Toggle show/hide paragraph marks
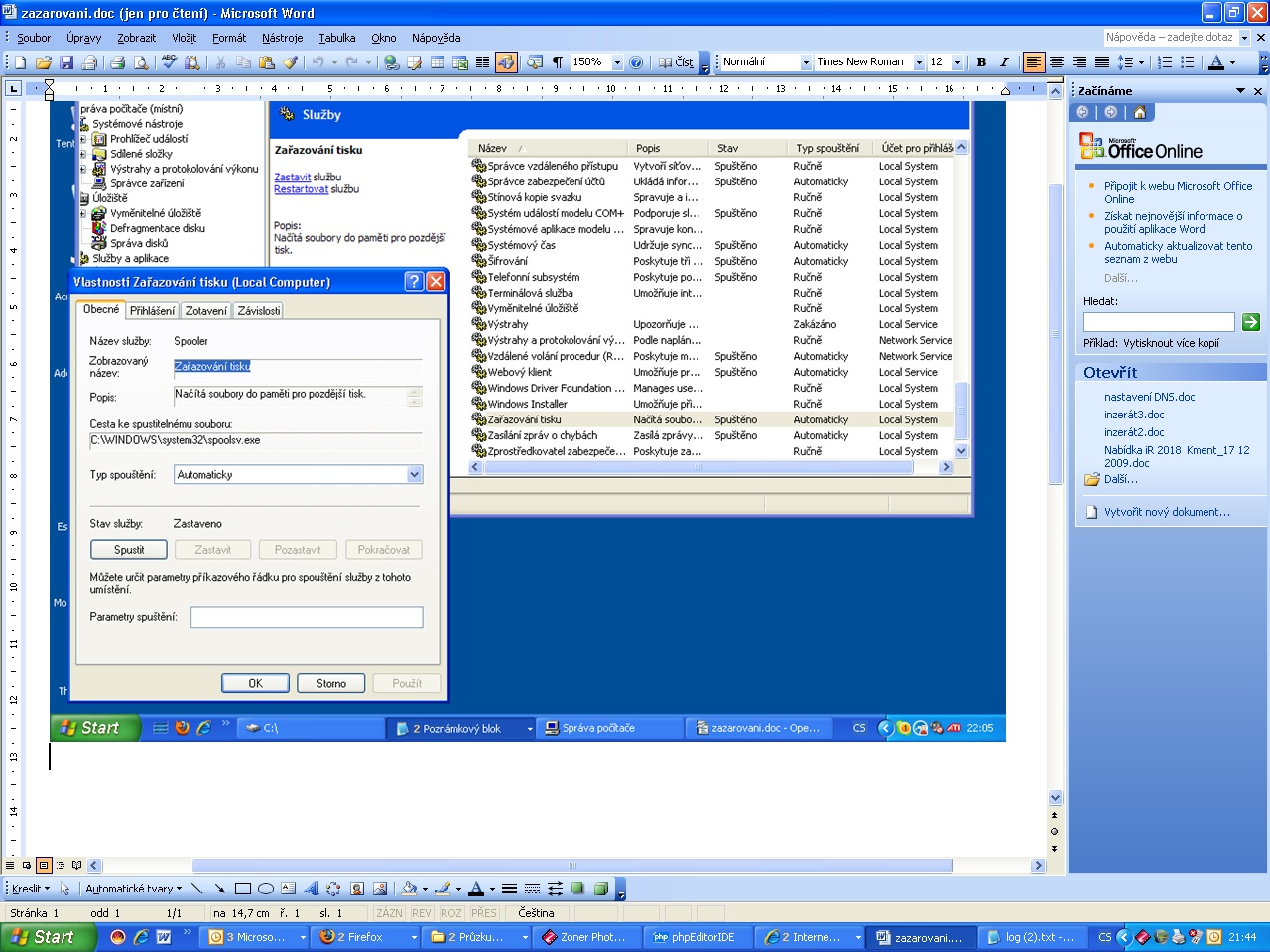 tap(558, 62)
